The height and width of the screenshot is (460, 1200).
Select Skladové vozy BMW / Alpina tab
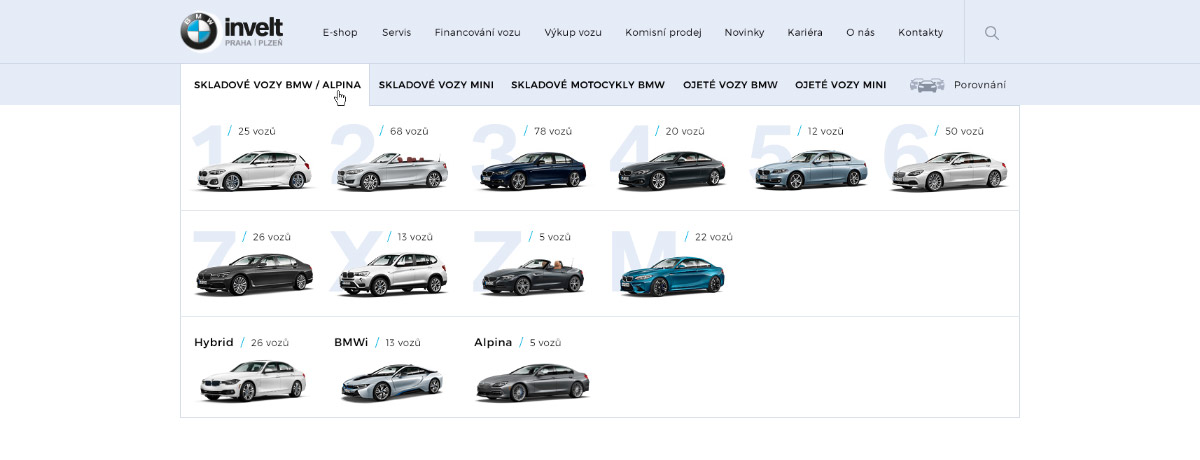coord(277,85)
